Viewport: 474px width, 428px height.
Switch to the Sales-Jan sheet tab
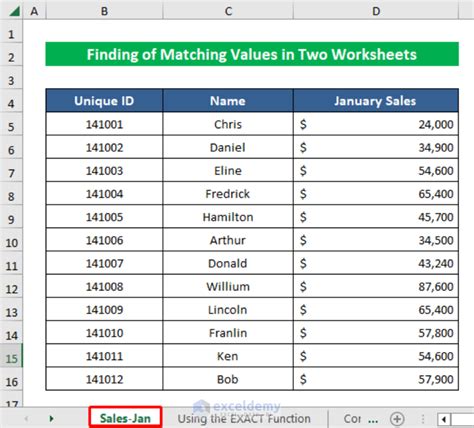[x=125, y=418]
